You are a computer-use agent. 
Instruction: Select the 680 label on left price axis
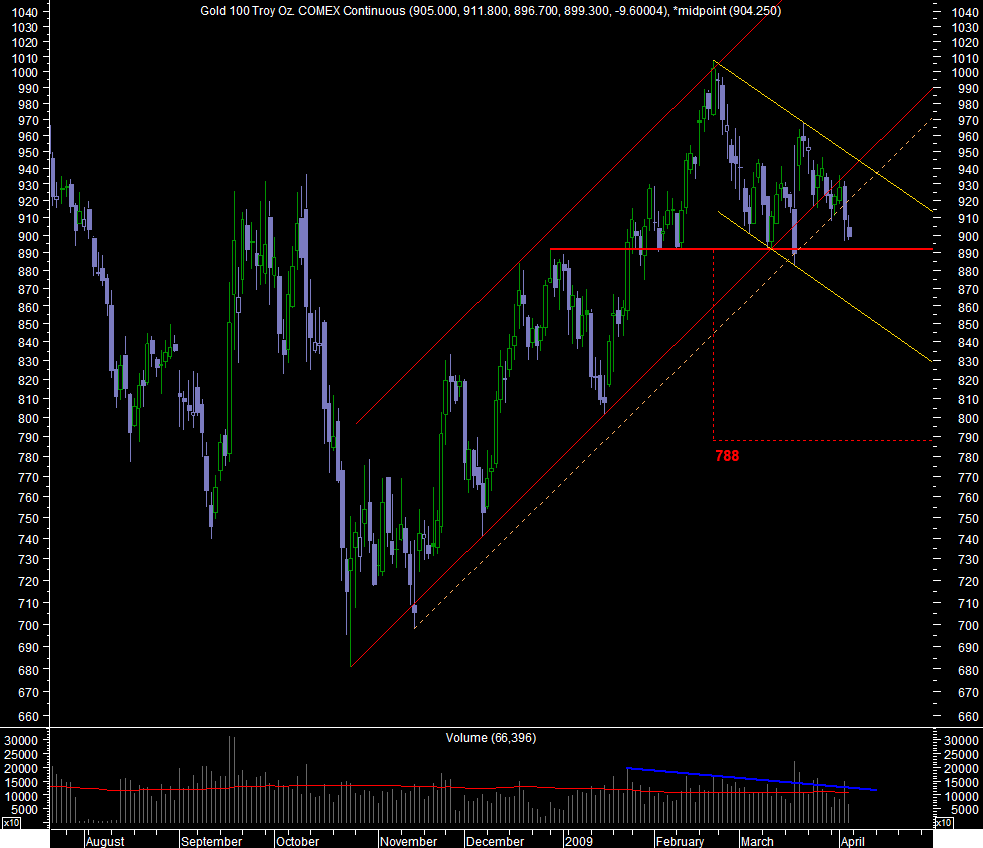(28, 670)
